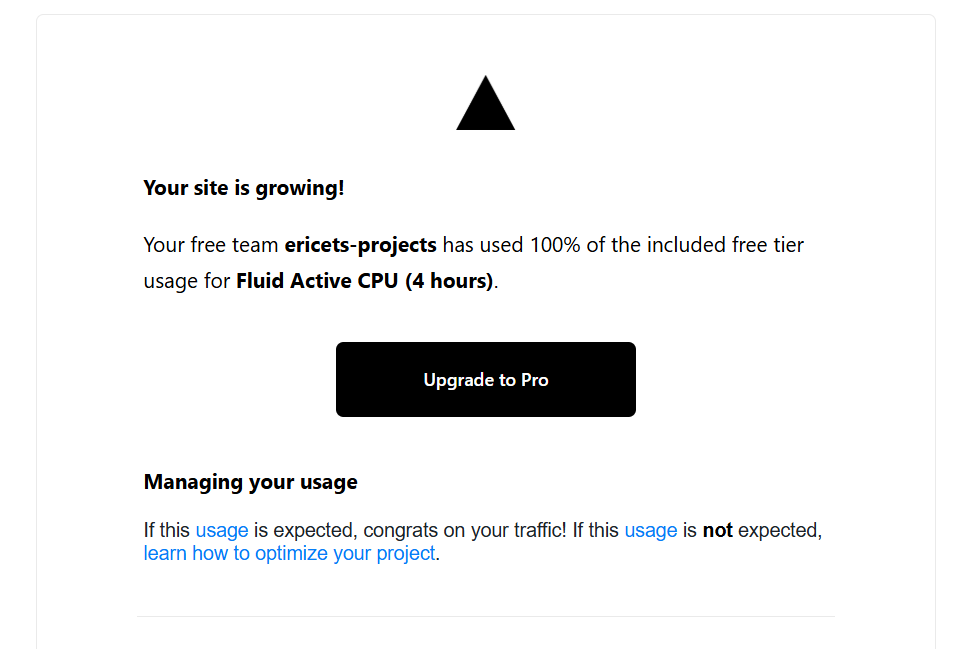The height and width of the screenshot is (649, 966).
Task: Click the "Your site is growing!" heading
Action: 244,188
